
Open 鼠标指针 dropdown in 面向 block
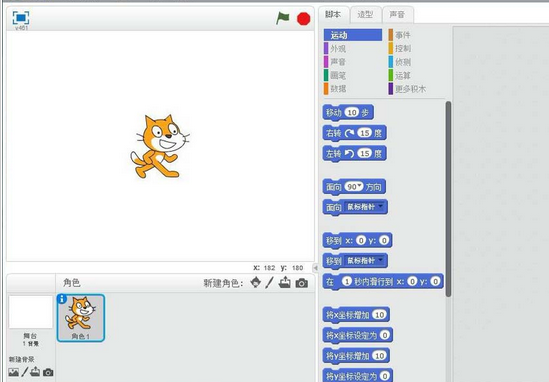381,207
